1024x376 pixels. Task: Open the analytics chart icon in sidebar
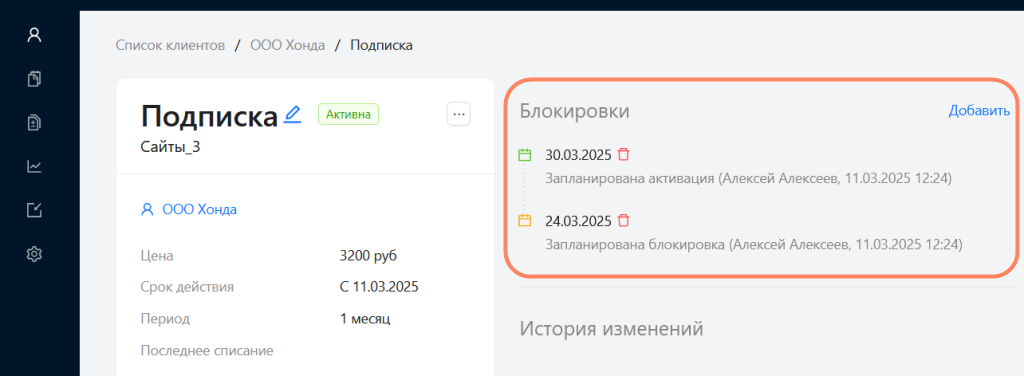pos(34,166)
